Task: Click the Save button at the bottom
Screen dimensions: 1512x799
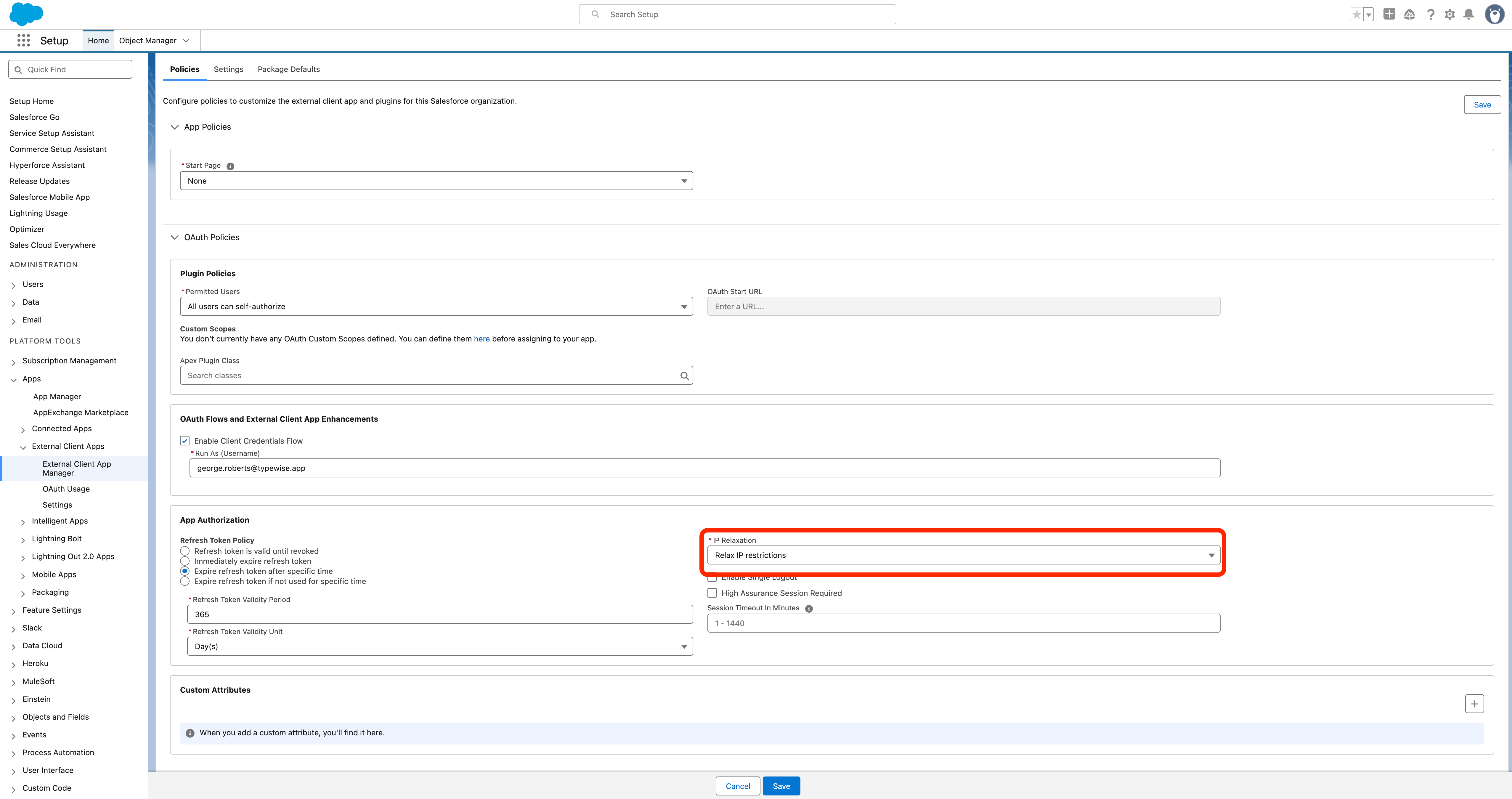Action: (781, 785)
